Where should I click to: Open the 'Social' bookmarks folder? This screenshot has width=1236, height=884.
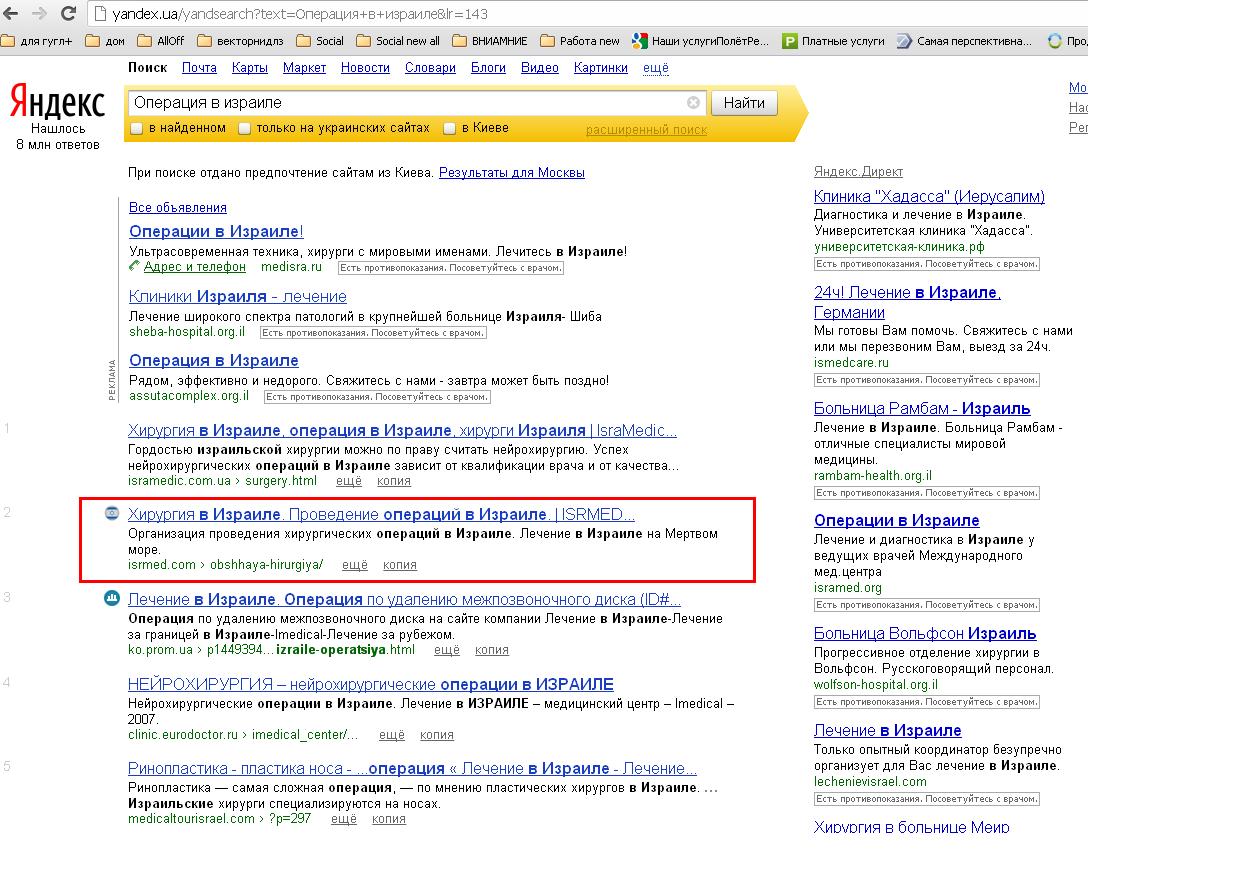[320, 41]
